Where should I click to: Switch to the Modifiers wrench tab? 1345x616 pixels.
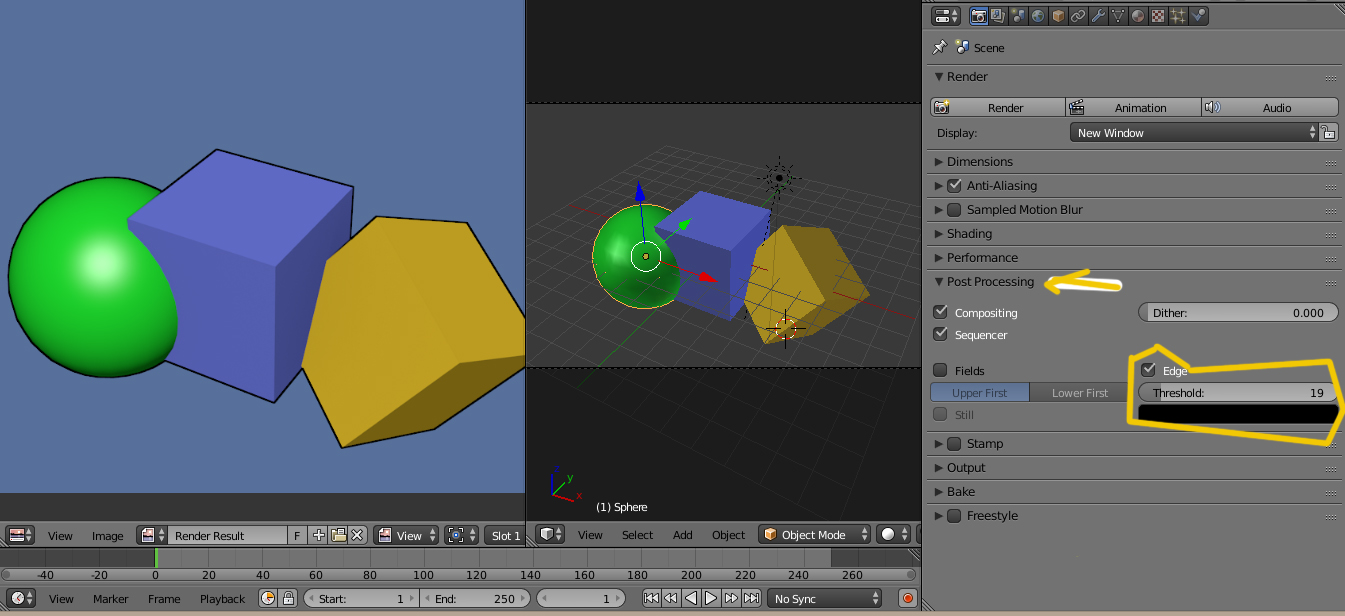(x=1097, y=16)
